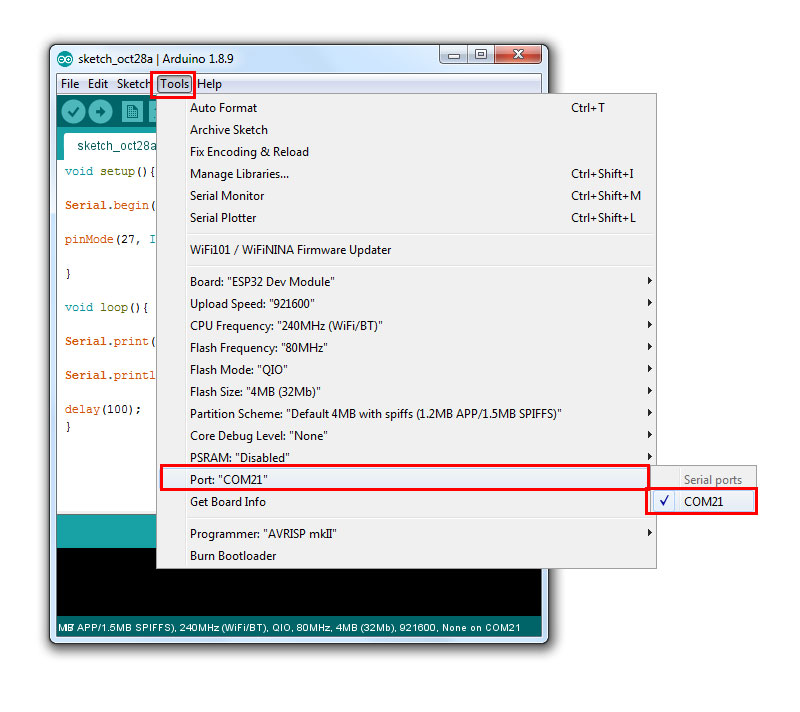Select the checked COM21 serial port
Viewport: 800px width, 712px height.
tap(702, 501)
